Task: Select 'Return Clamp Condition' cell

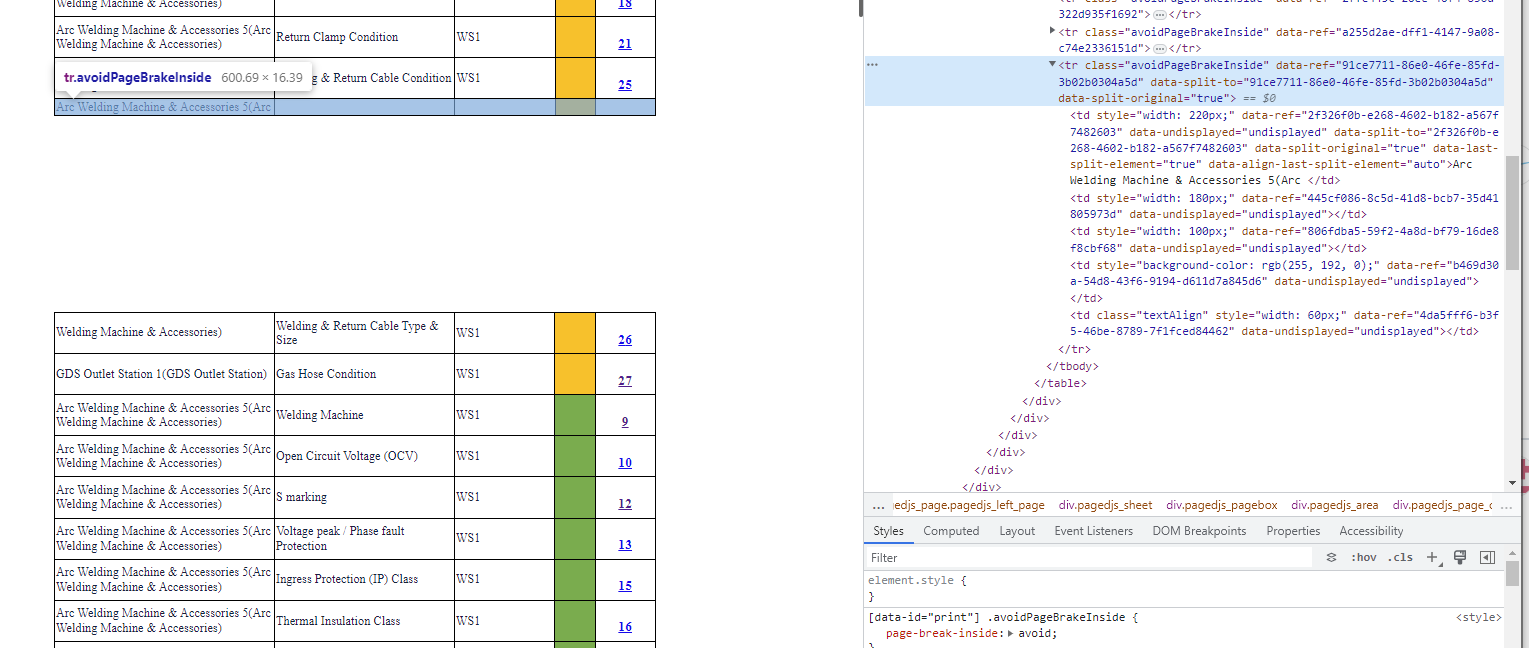Action: point(364,37)
